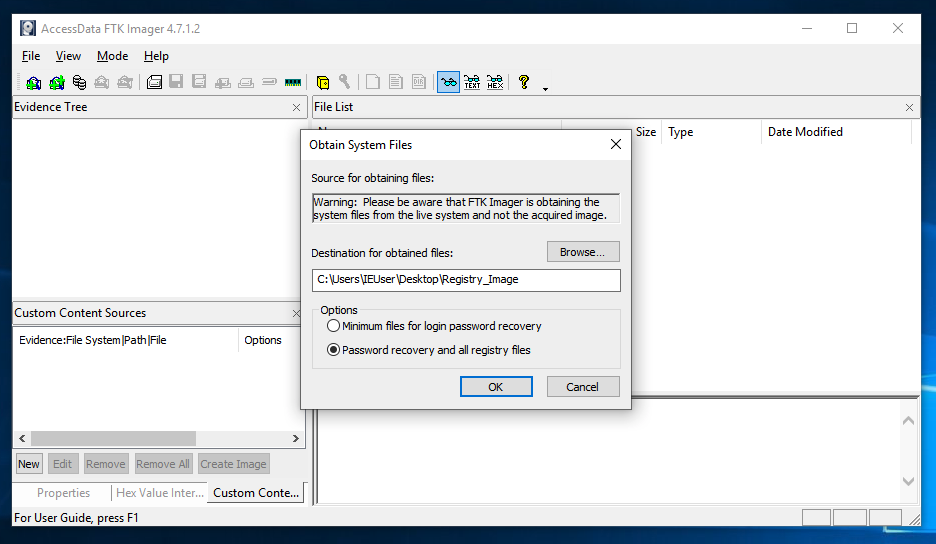This screenshot has width=936, height=544.
Task: Click Export Logical Image (AD1) icon
Action: (x=199, y=82)
